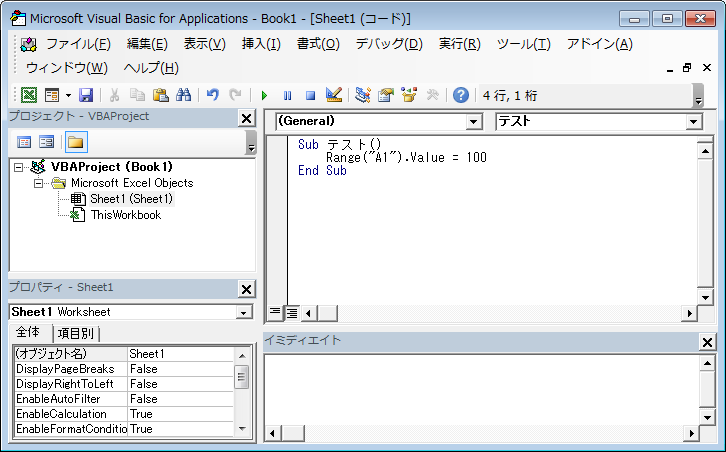The width and height of the screenshot is (726, 452).
Task: Switch to the 項目別 properties tab
Action: (75, 333)
